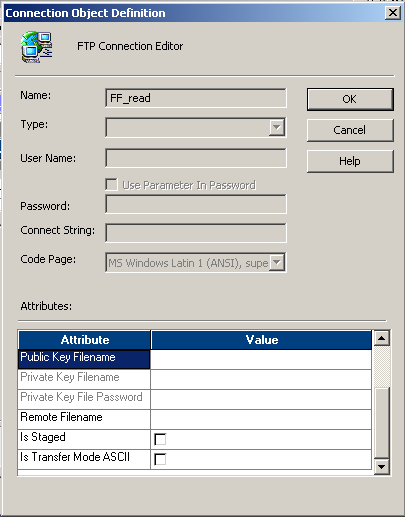Click the Attribute column header
Screen dimensions: 405x517
(x=84, y=340)
